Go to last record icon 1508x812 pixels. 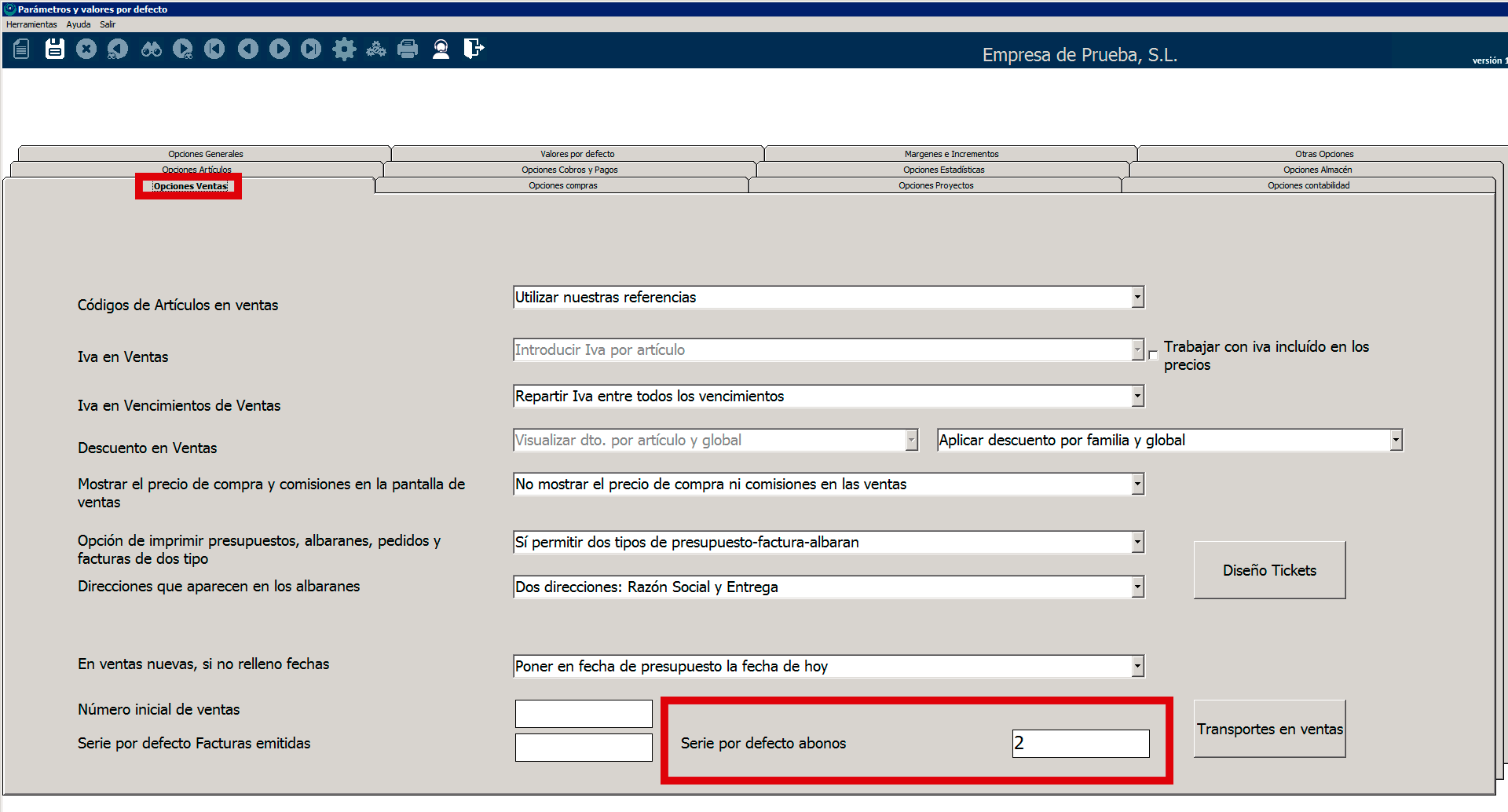click(x=311, y=49)
